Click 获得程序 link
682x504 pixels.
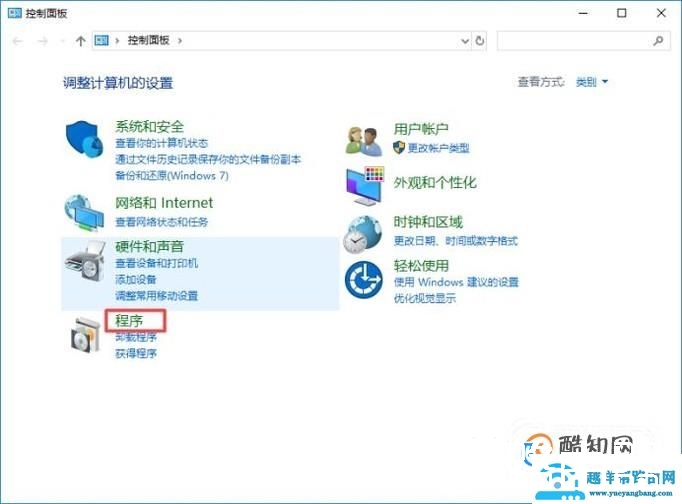pos(135,354)
